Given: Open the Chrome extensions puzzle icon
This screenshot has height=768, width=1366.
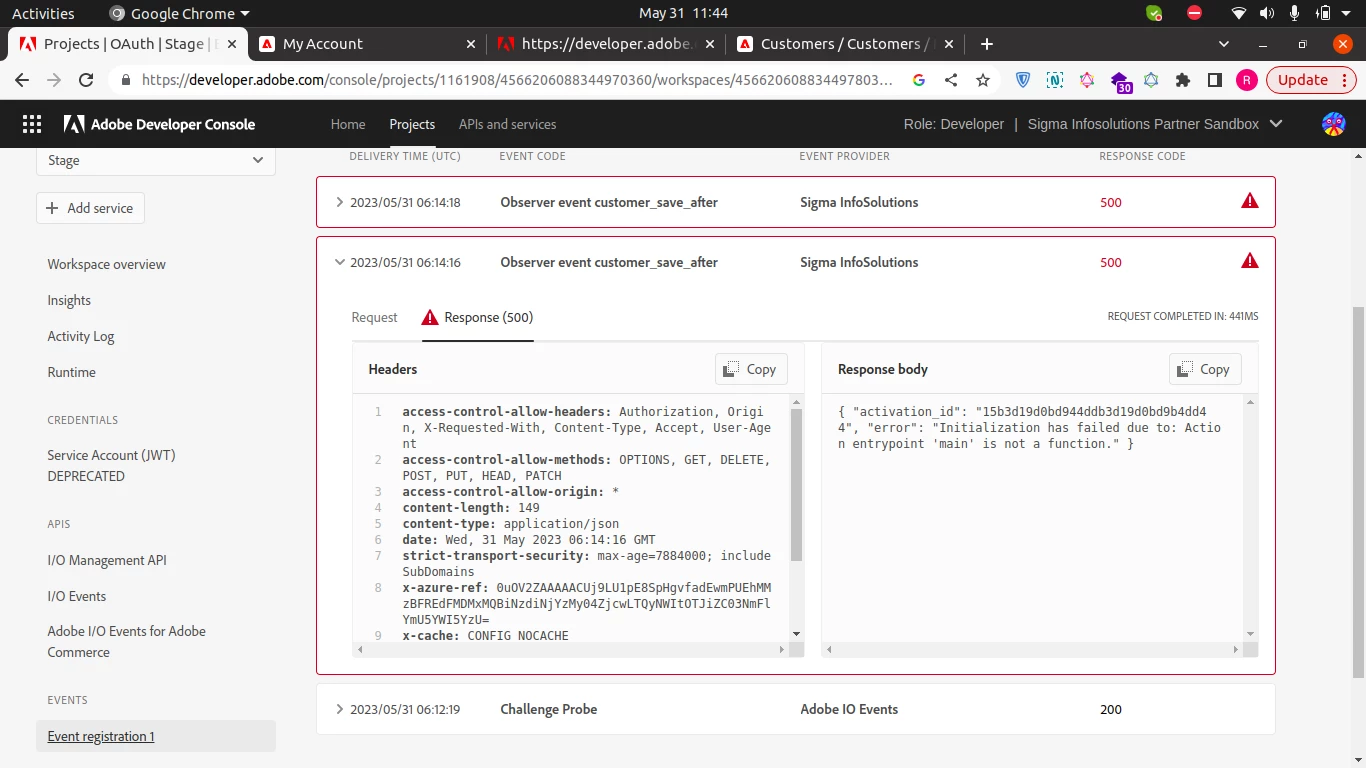Looking at the screenshot, I should (x=1183, y=80).
